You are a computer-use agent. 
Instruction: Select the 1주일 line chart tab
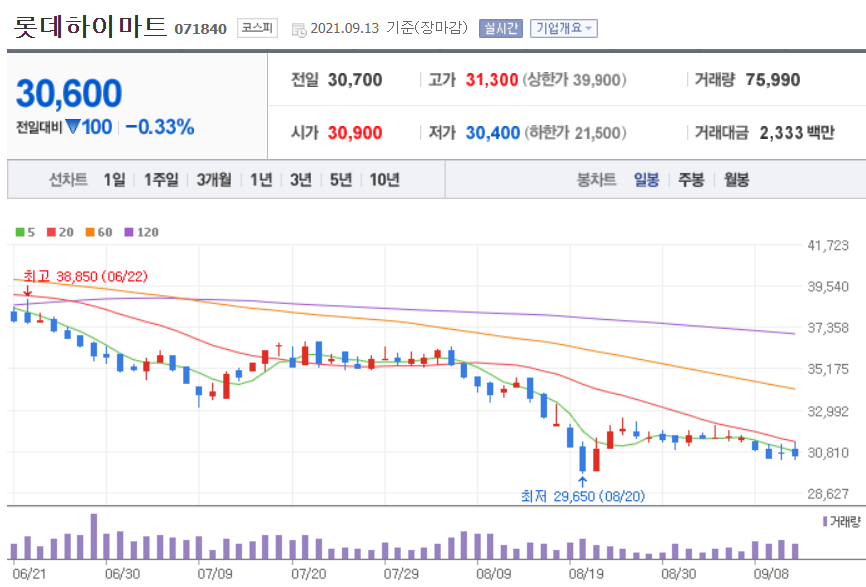pos(161,179)
